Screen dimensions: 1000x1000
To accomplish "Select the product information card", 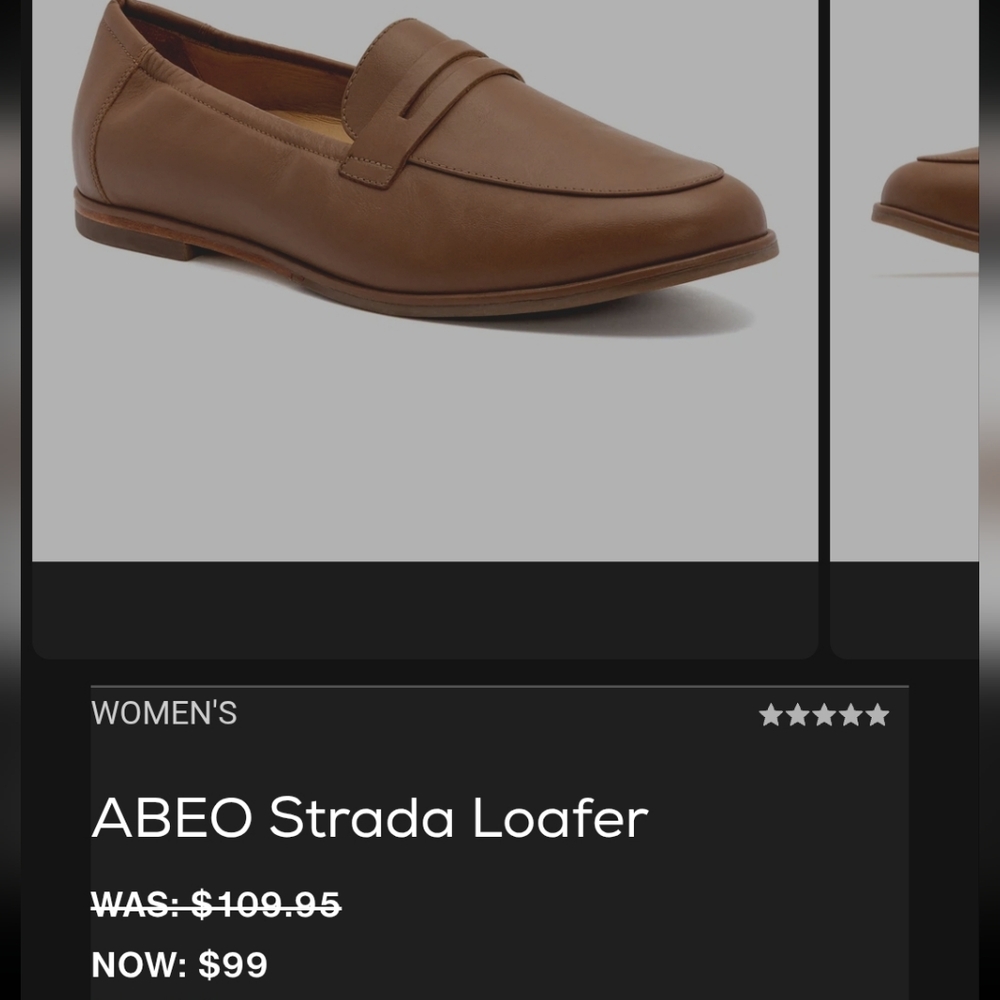I will (500, 840).
